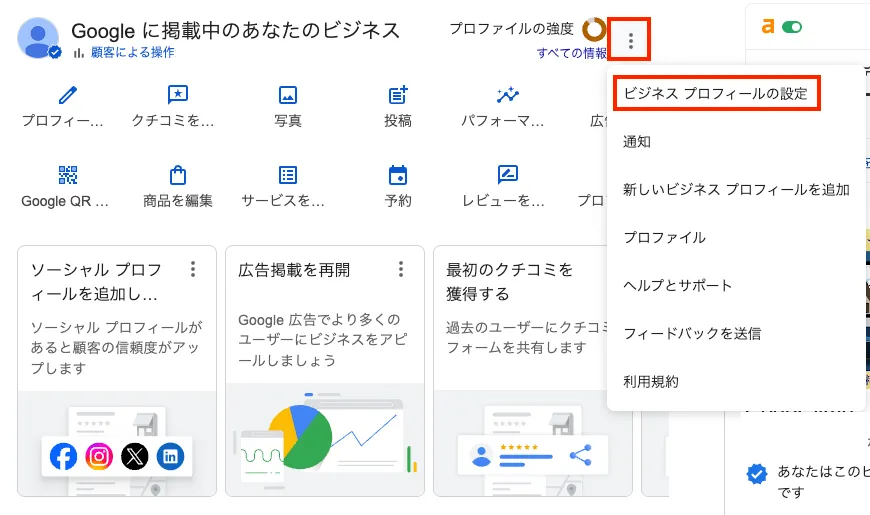870x515 pixels.
Task: Click the orange 'a' extension icon
Action: pos(768,26)
